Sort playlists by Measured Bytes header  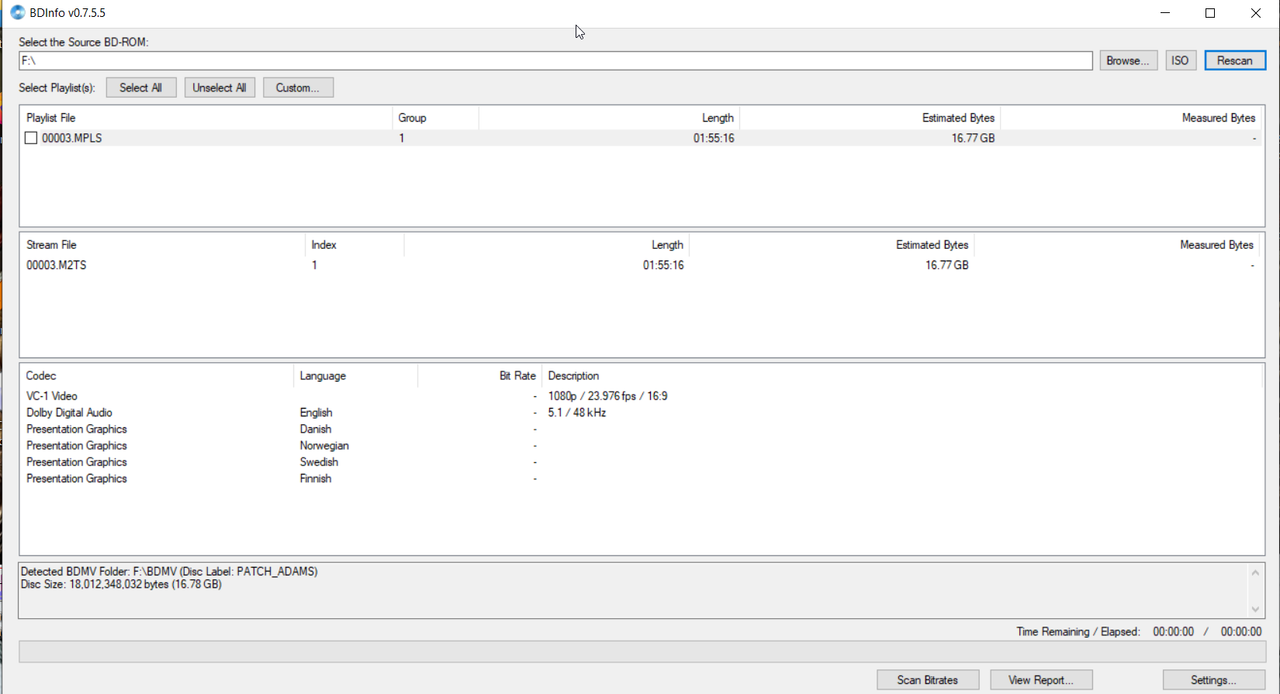click(1130, 118)
